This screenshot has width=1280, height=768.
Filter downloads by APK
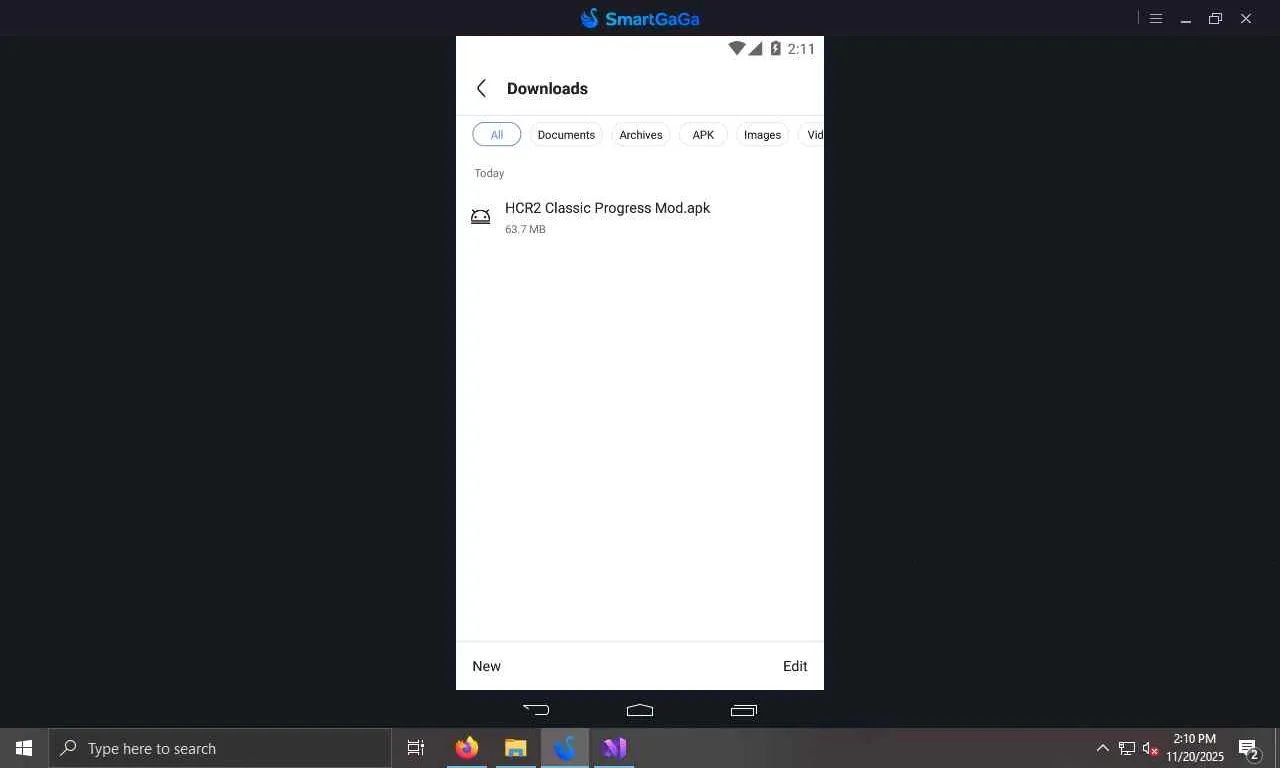coord(703,135)
